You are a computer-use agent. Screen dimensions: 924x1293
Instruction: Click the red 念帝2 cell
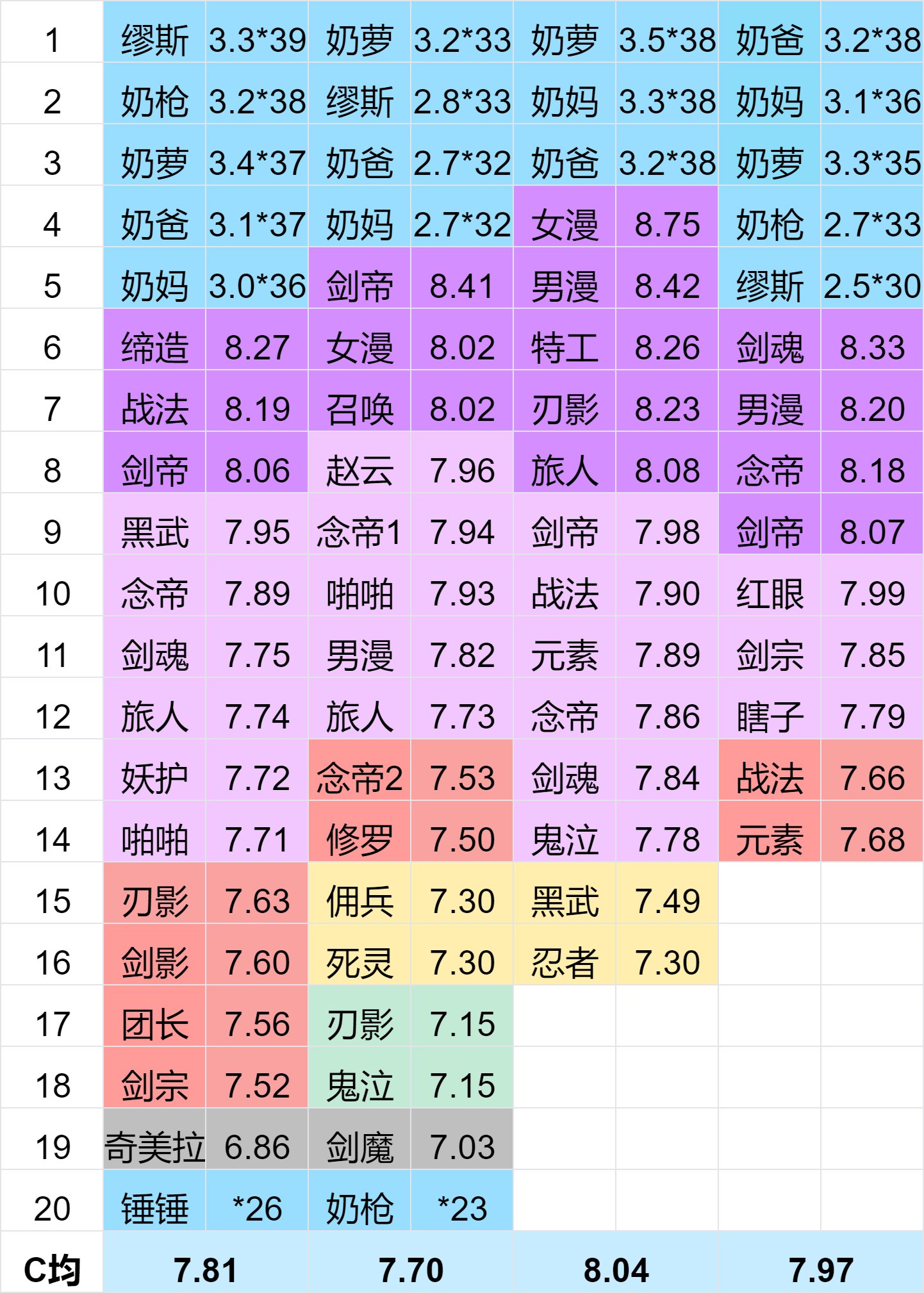coord(359,770)
